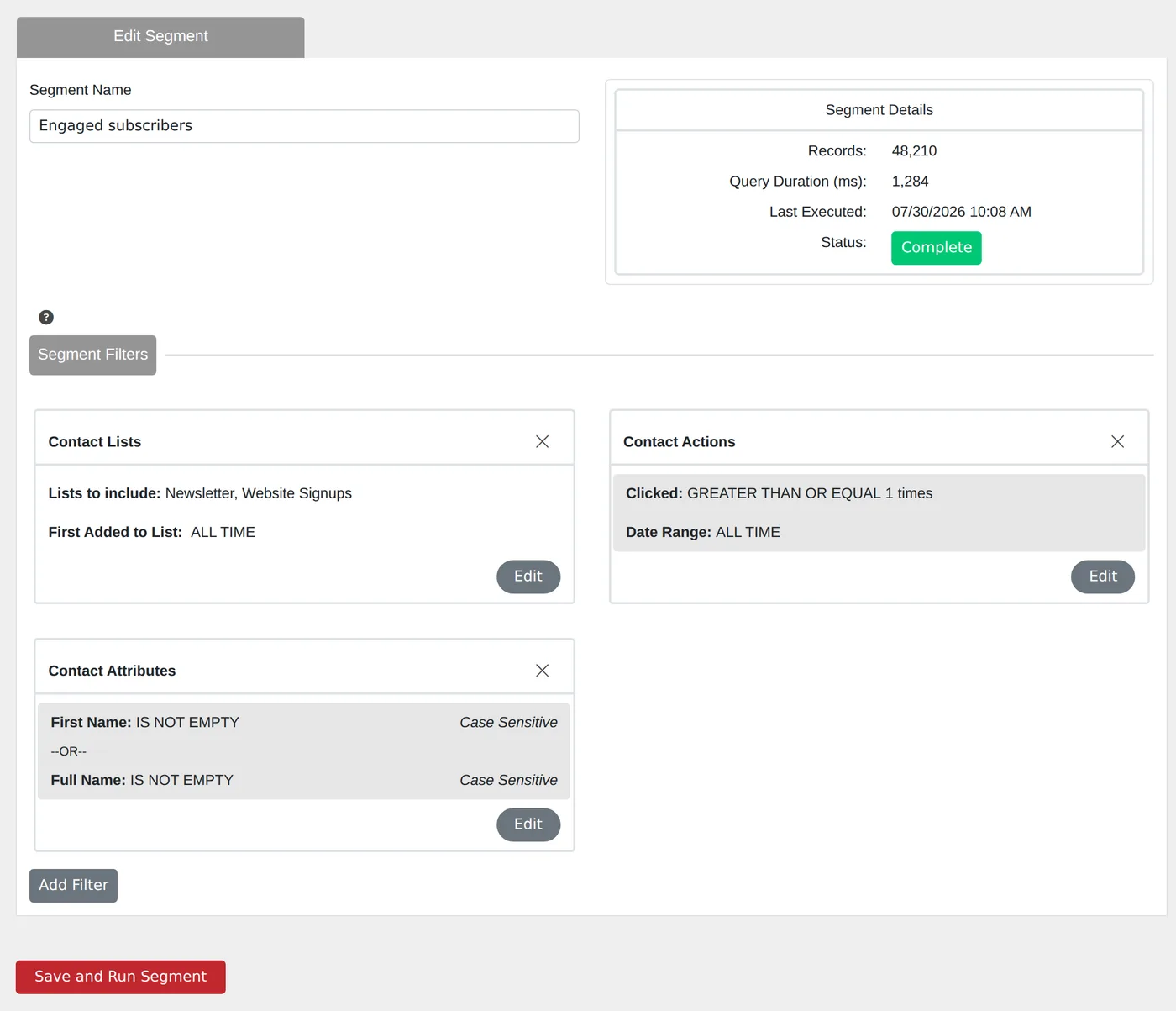Edit the Contact Attributes filter

coord(528,824)
